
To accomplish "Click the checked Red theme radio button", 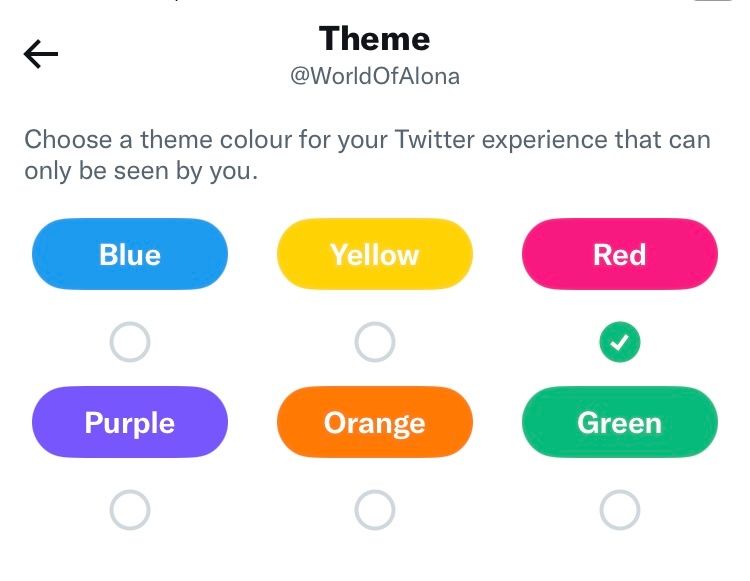I will 620,342.
